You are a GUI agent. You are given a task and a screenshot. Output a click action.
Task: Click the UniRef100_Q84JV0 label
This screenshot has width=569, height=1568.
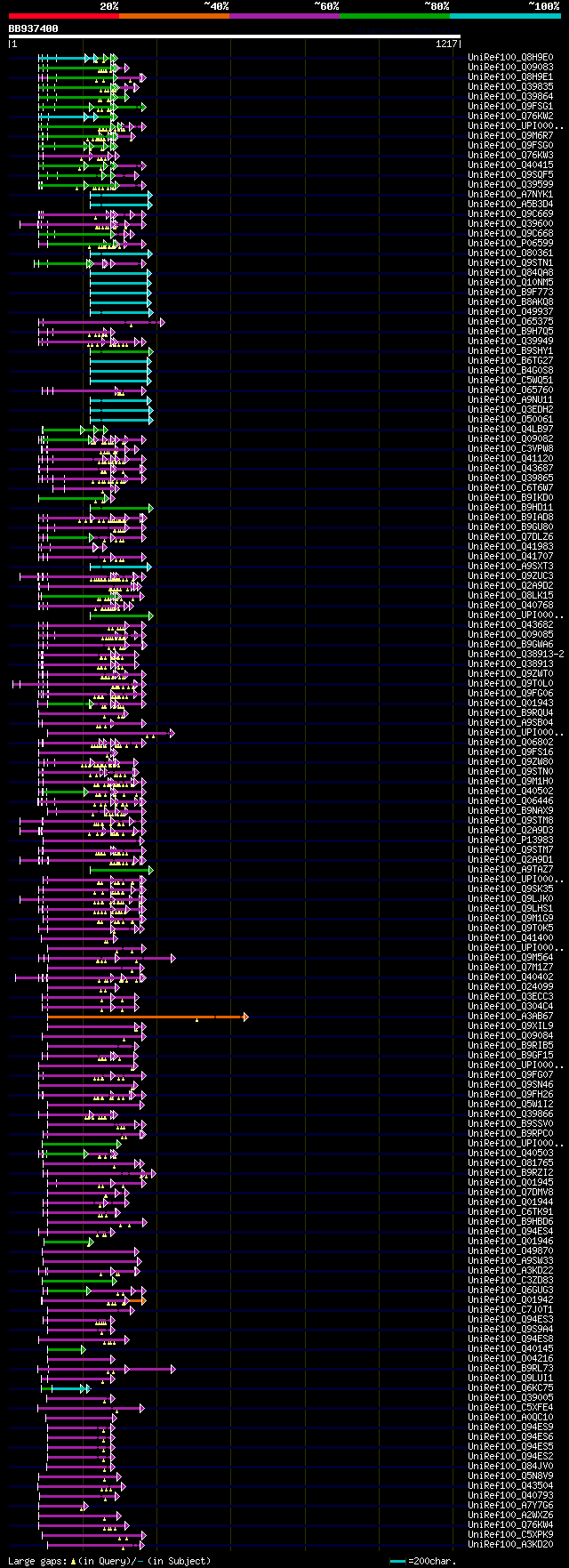(x=510, y=1467)
